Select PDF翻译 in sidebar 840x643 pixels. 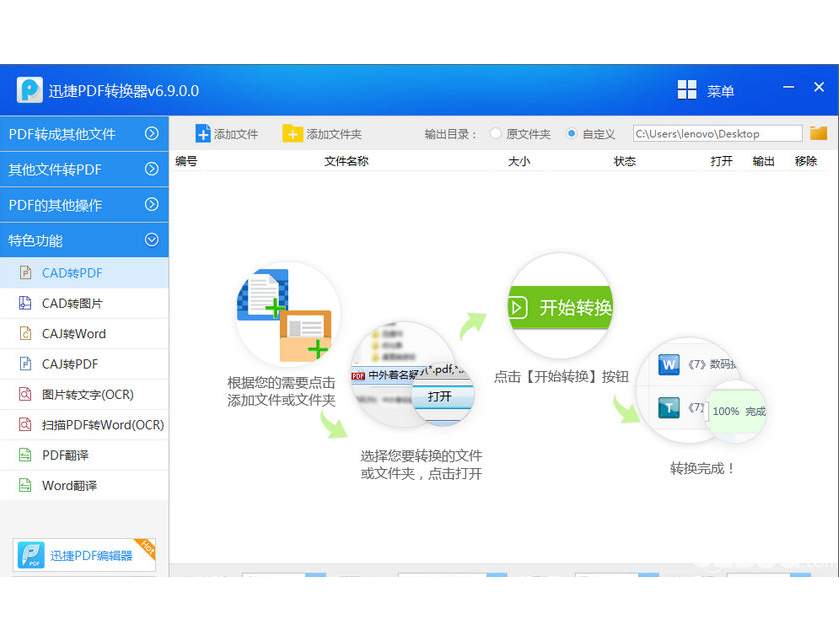click(x=84, y=455)
